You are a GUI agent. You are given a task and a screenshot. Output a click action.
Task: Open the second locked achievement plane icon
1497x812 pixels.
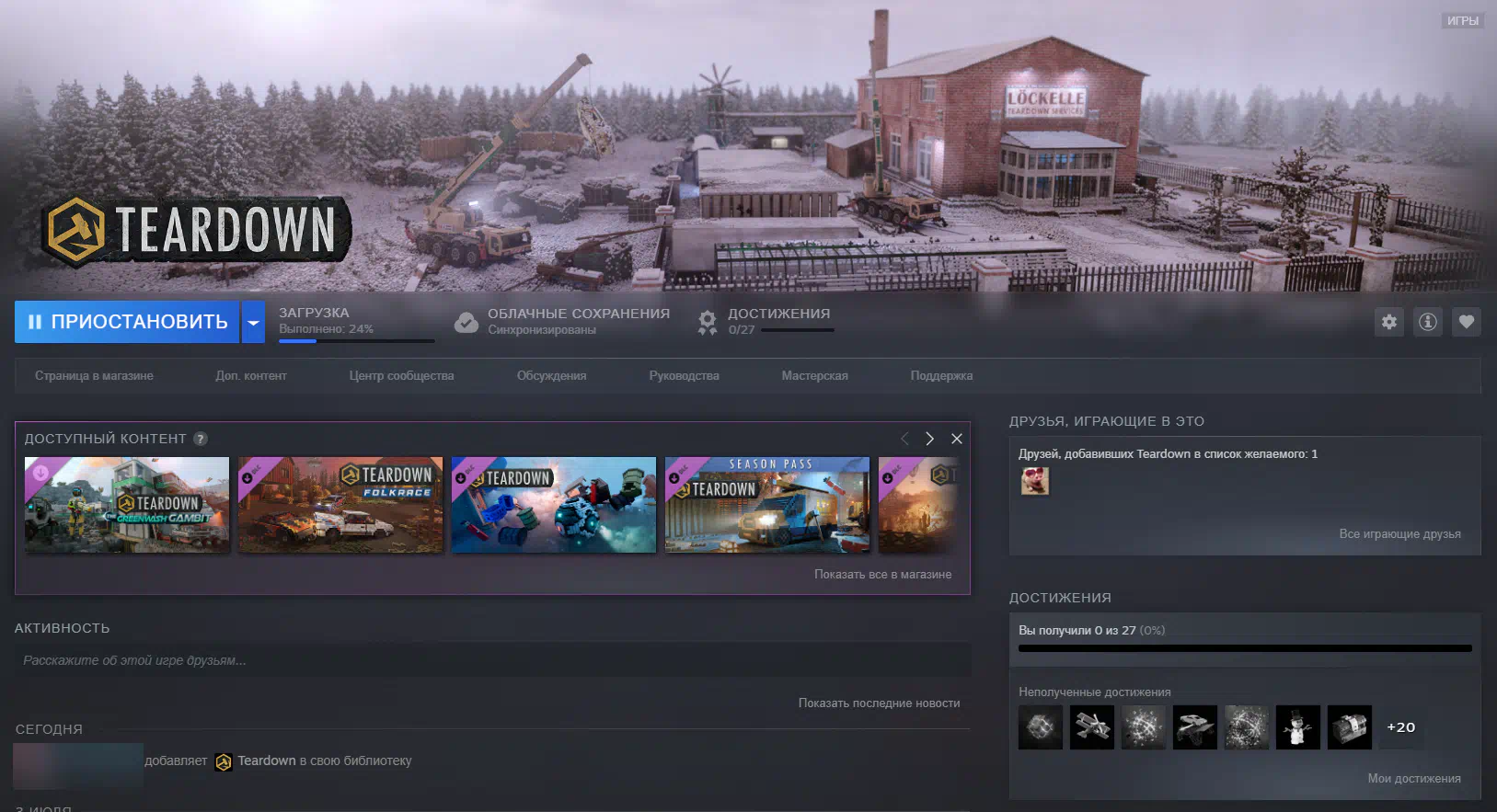[x=1092, y=727]
